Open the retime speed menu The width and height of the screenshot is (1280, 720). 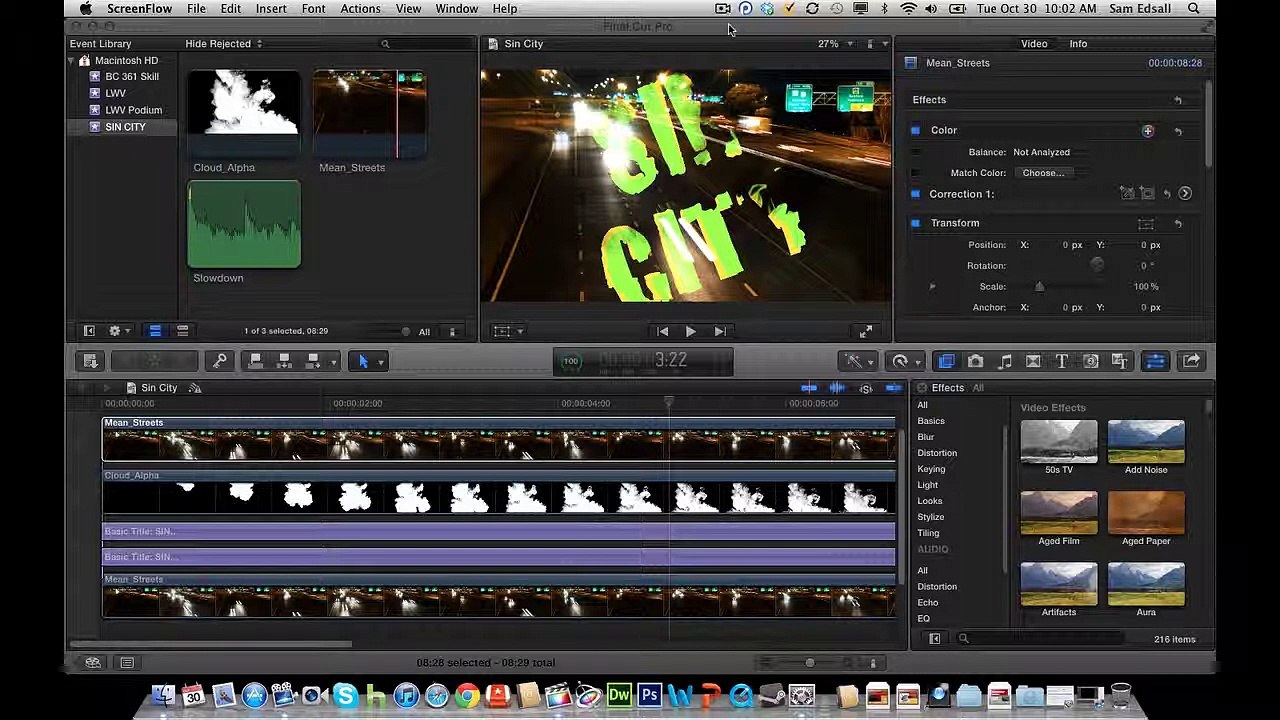904,361
